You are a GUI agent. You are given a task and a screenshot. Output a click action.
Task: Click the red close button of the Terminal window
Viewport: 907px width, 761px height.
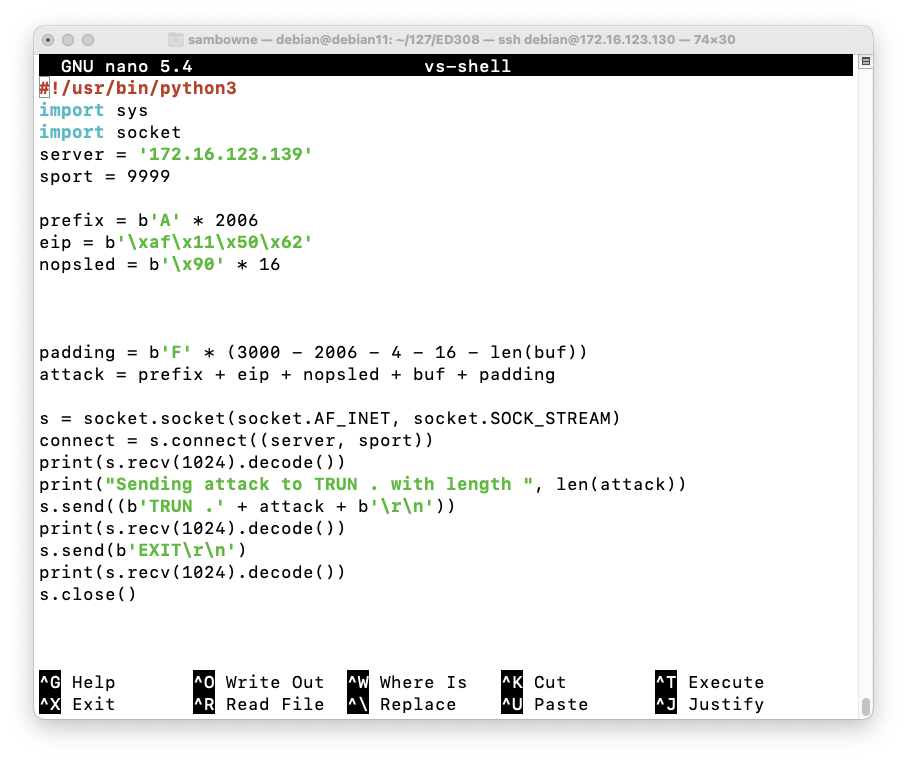(49, 40)
